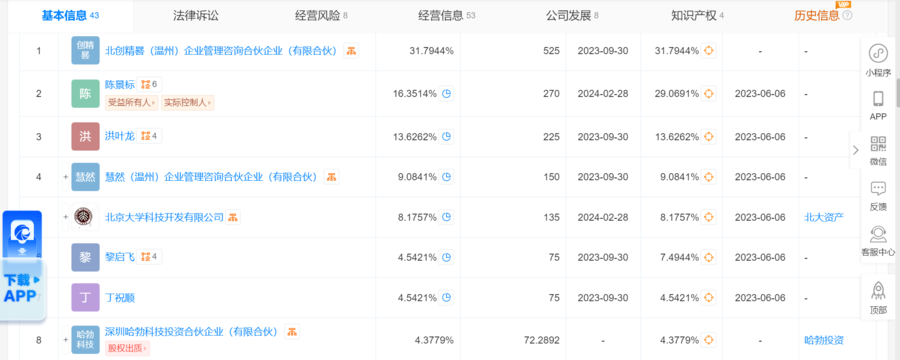
Task: Switch to the 法律诉讼 tab
Action: pos(196,16)
